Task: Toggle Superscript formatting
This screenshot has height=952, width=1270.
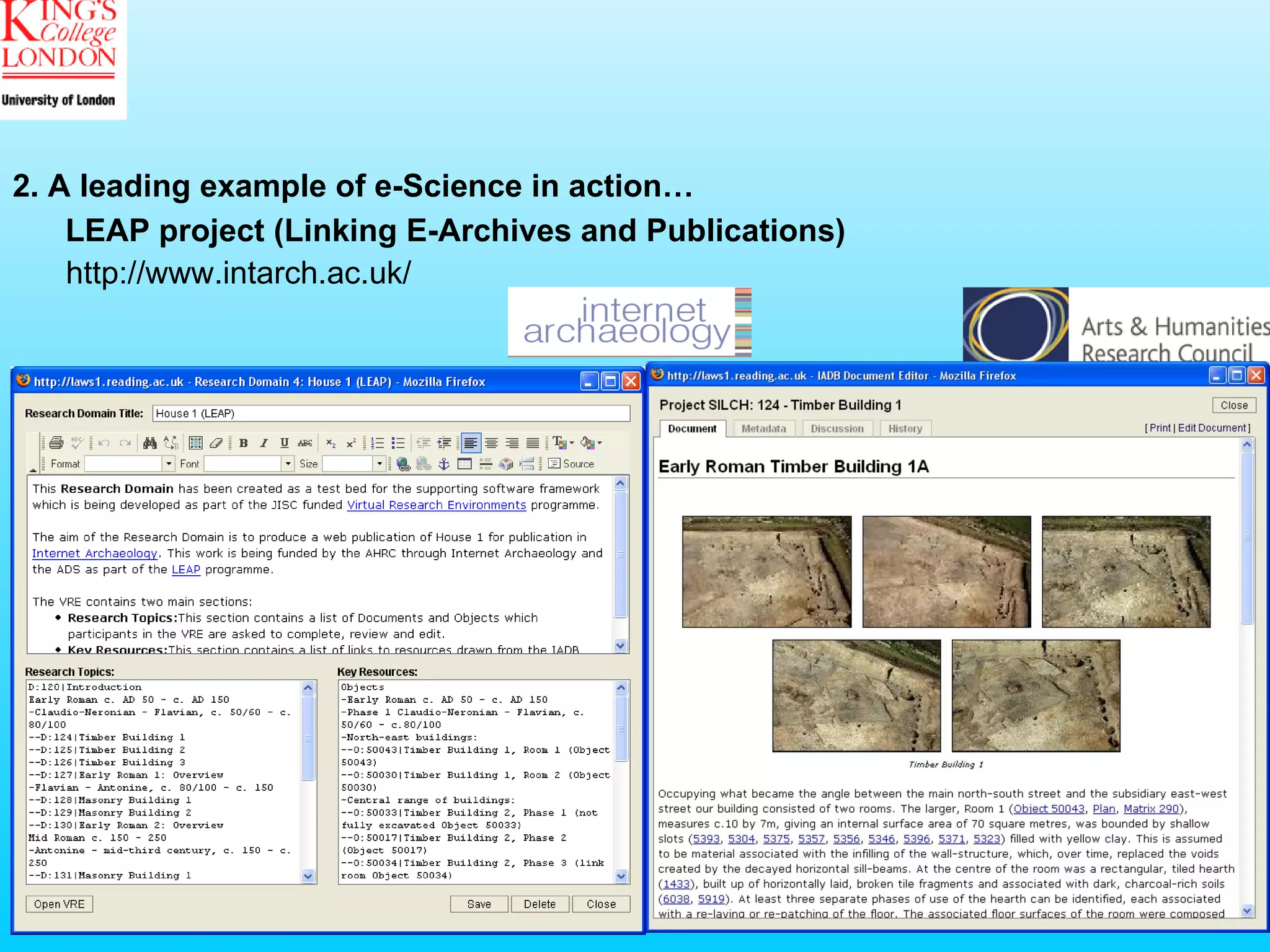Action: coord(351,443)
